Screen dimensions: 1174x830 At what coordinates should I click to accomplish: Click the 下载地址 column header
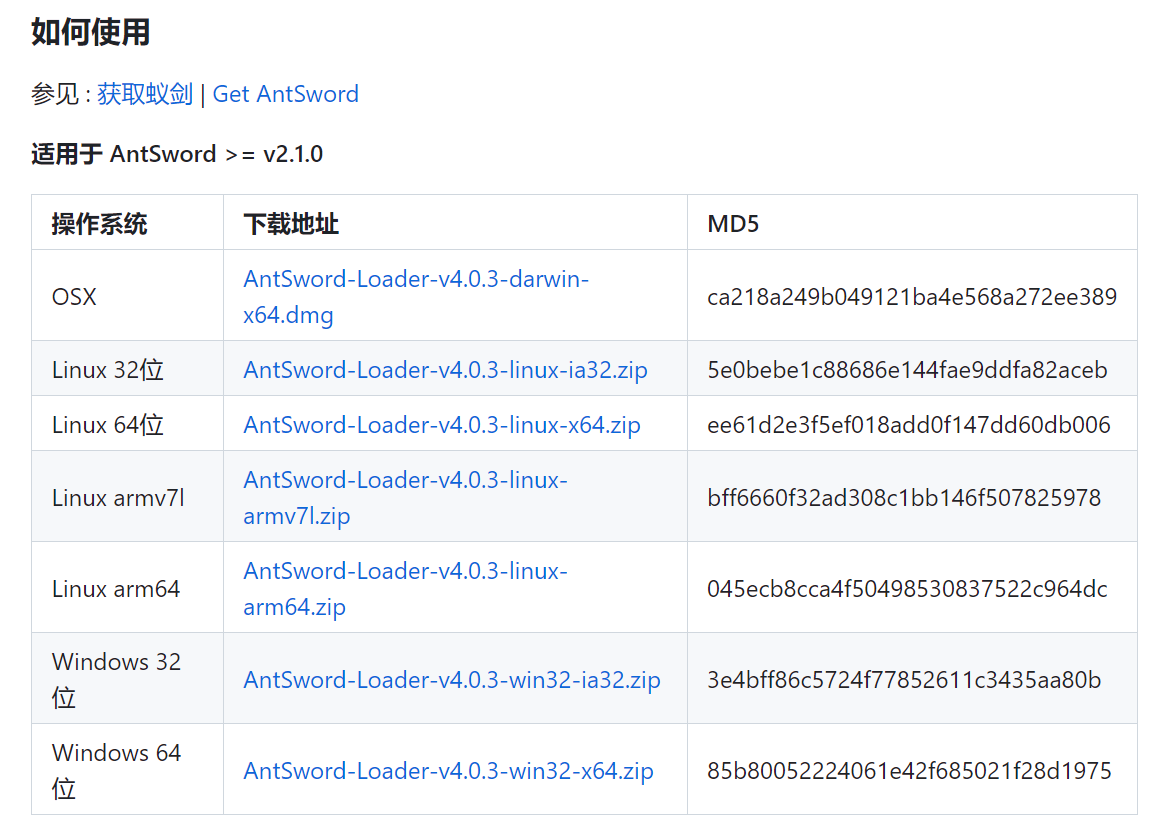point(291,223)
